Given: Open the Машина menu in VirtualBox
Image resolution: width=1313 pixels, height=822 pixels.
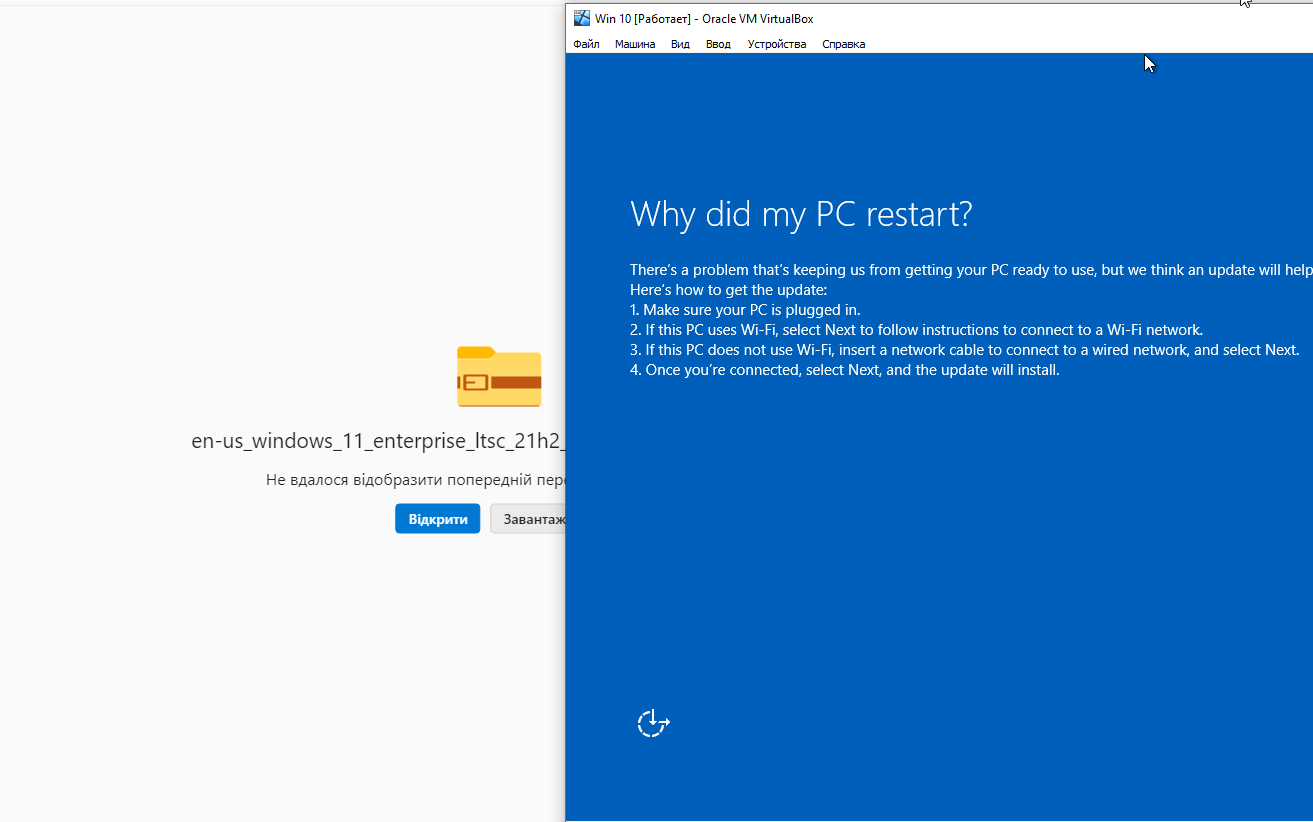Looking at the screenshot, I should point(635,44).
